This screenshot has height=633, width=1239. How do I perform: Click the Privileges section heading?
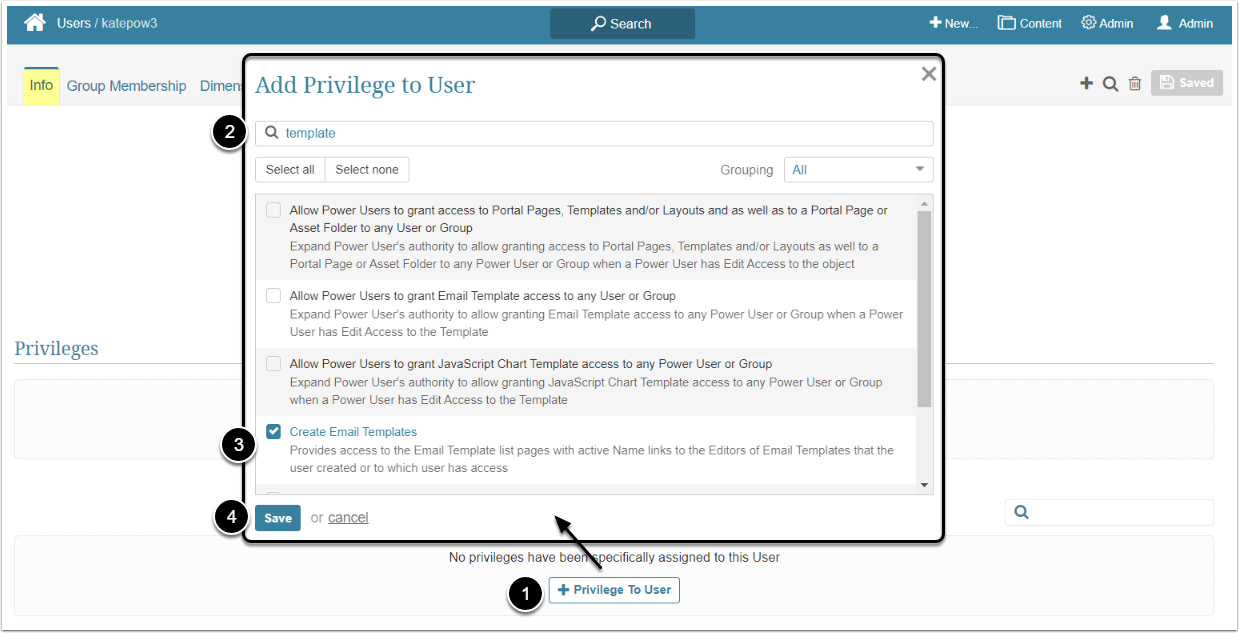[57, 348]
